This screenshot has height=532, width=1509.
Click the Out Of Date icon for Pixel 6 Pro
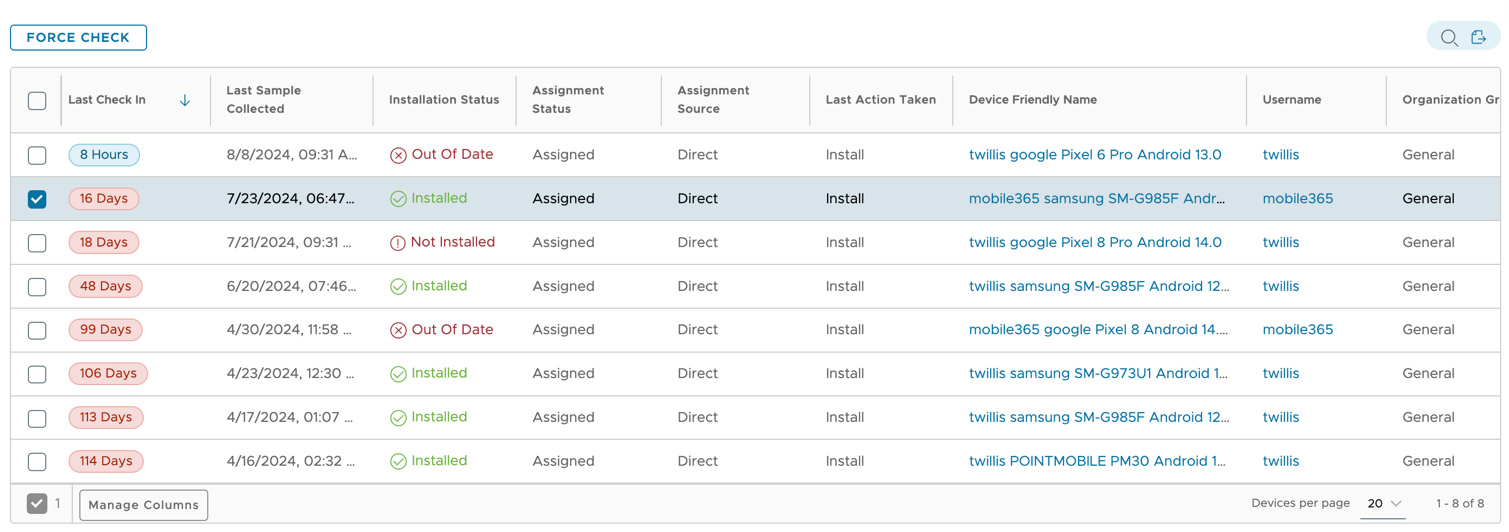[398, 155]
